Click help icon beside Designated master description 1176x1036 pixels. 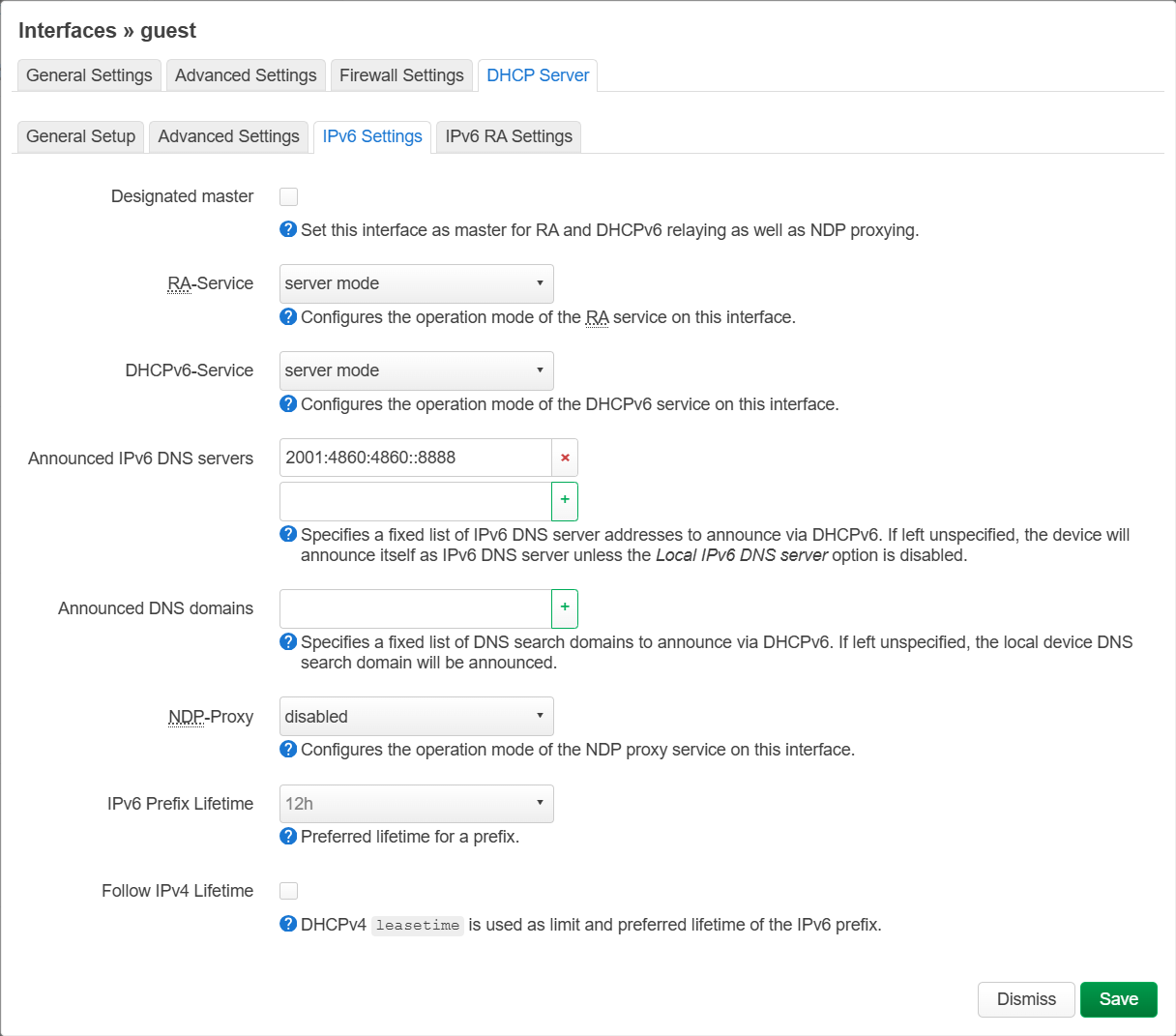coord(288,229)
